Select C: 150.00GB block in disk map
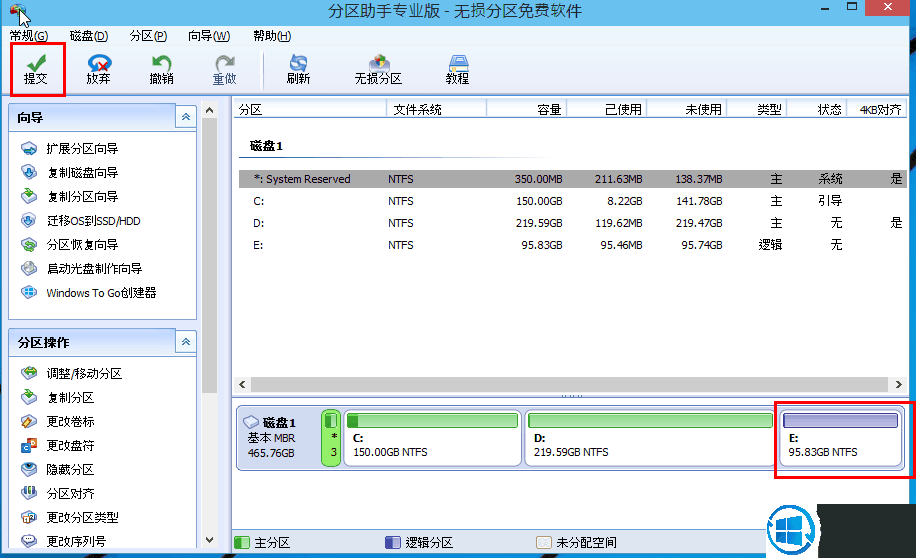Screen dimensions: 916x558 [x=432, y=438]
